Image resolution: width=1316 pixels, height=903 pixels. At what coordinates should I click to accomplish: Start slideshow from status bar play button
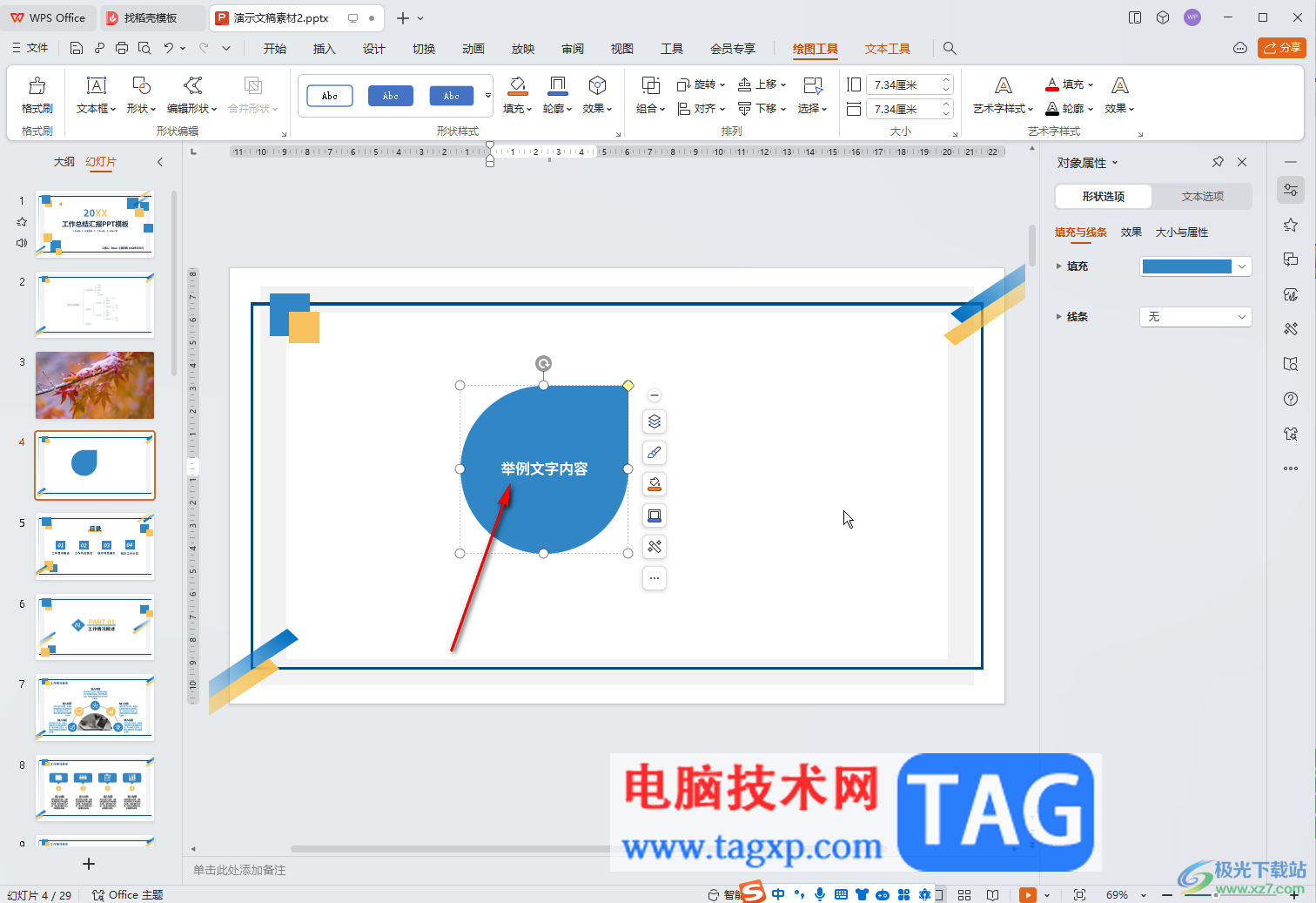(1028, 894)
